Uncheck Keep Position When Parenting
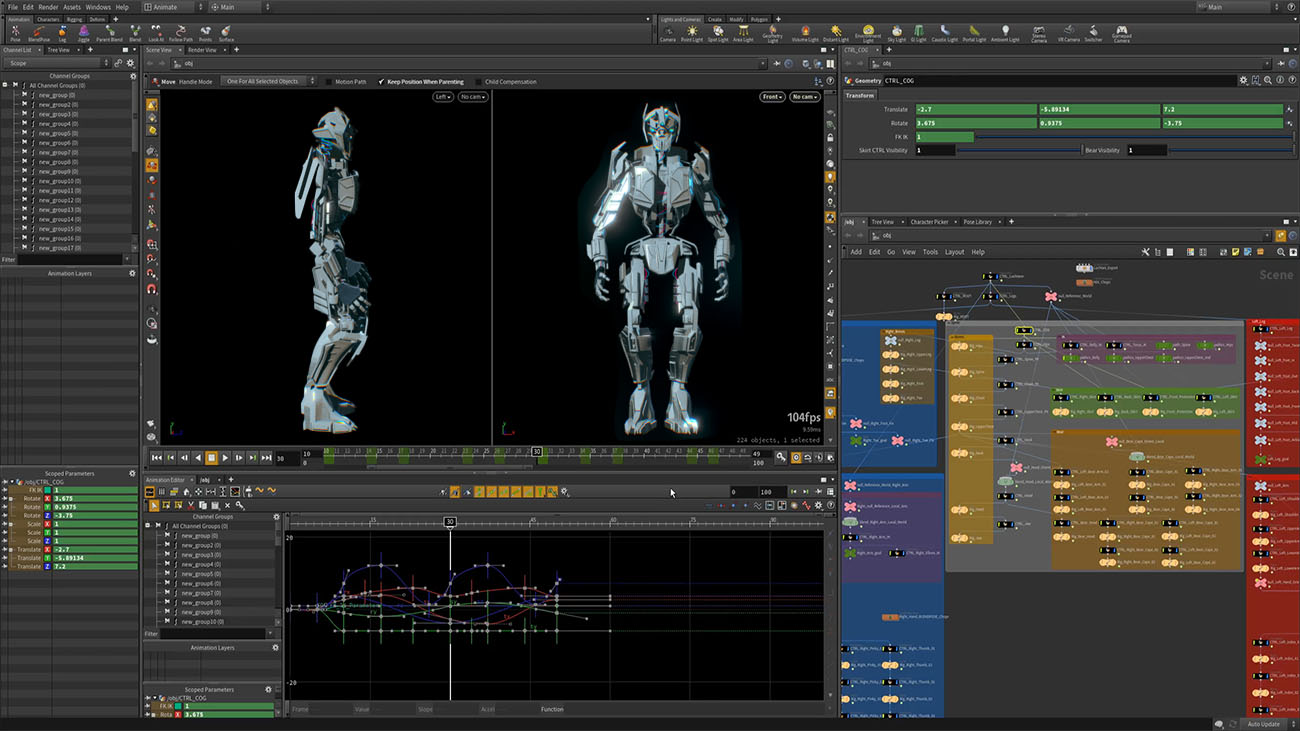Viewport: 1300px width, 731px height. [382, 82]
